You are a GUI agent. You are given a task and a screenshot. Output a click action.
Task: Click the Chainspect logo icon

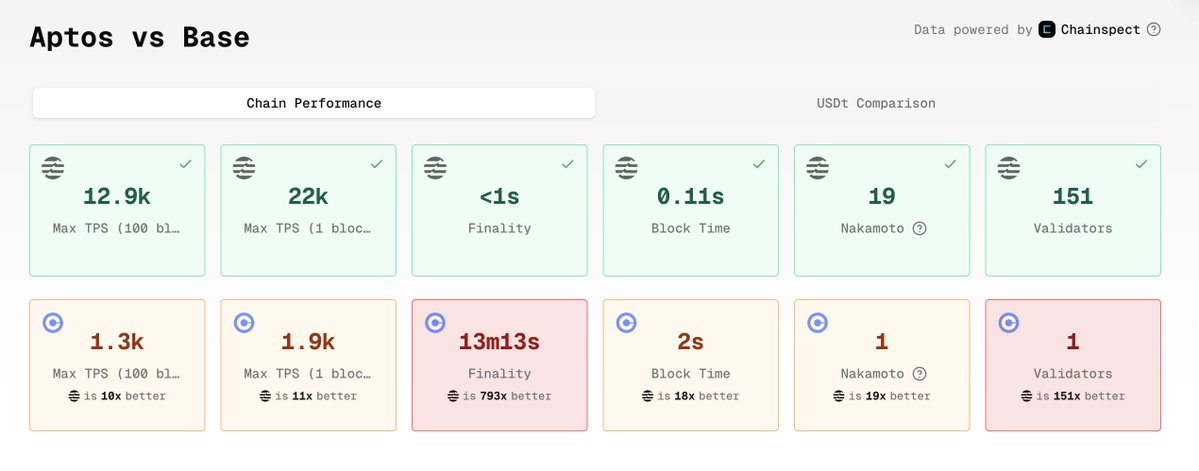[x=1047, y=30]
